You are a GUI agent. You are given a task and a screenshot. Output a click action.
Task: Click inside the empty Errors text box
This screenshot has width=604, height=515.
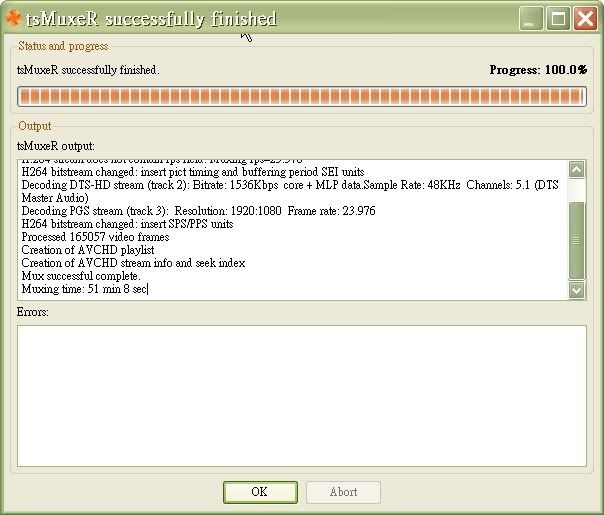coord(302,396)
